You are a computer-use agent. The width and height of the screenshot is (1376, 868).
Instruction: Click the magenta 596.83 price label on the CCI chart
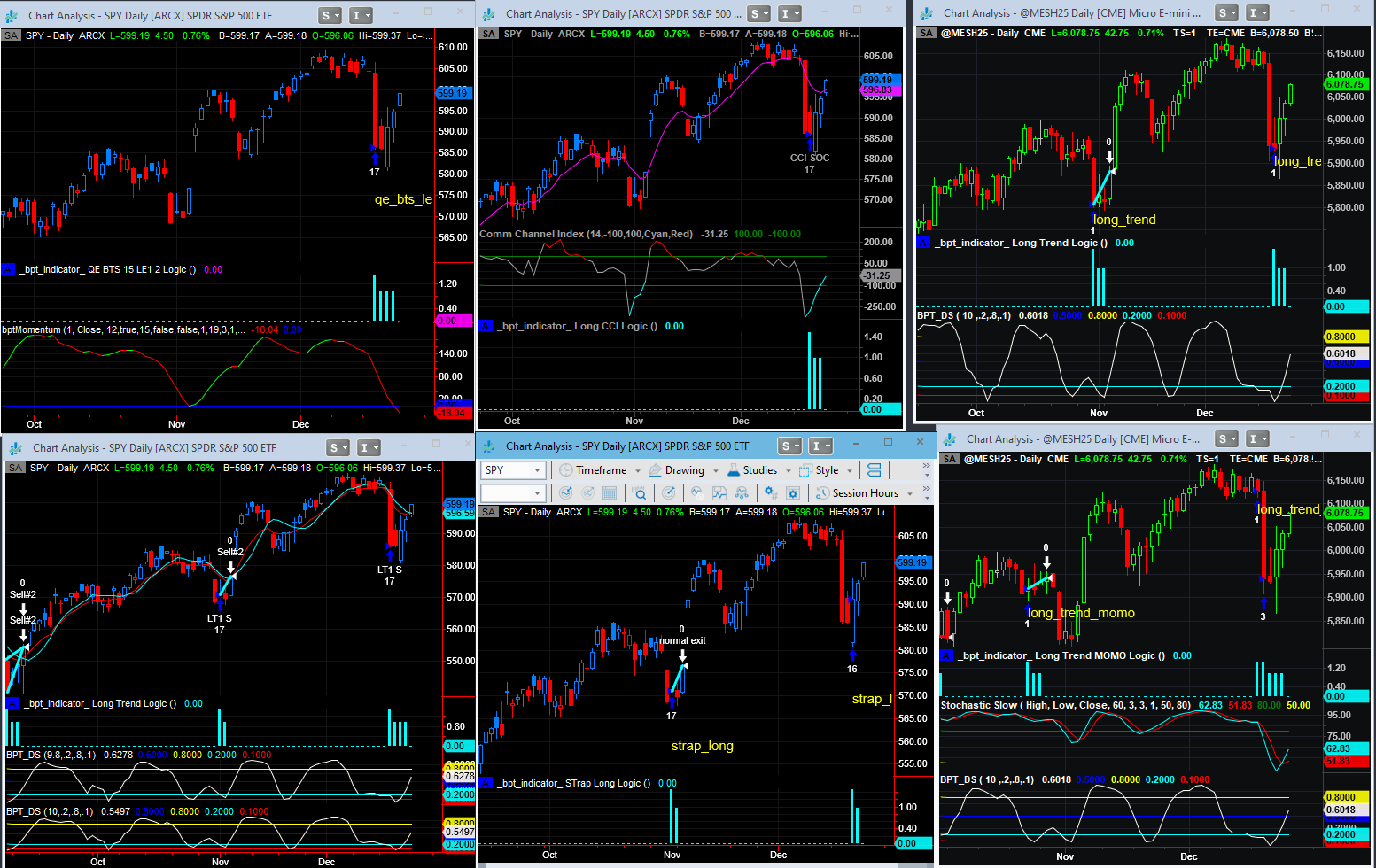coord(877,90)
